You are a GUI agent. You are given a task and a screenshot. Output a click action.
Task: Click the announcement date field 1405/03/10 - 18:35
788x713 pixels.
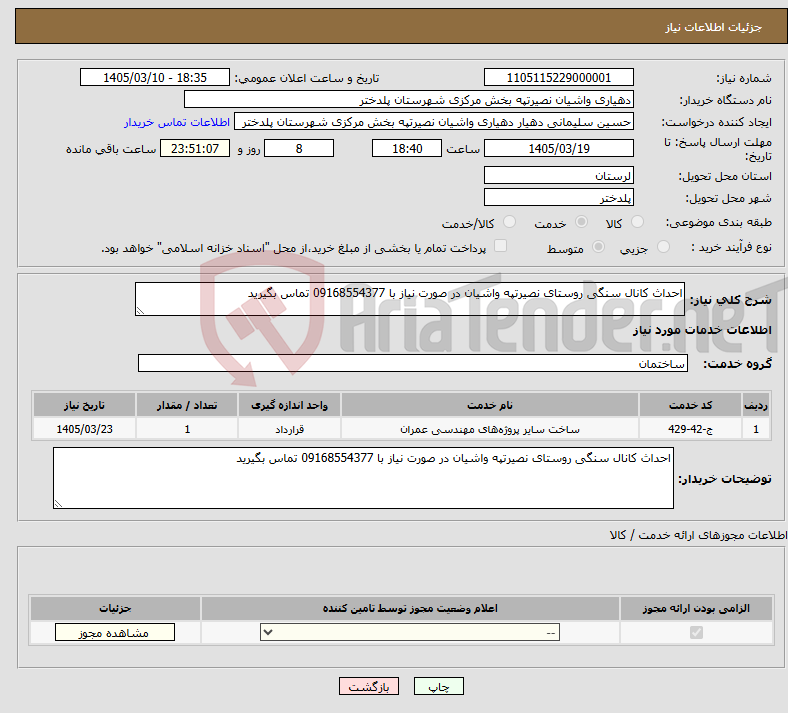click(155, 77)
